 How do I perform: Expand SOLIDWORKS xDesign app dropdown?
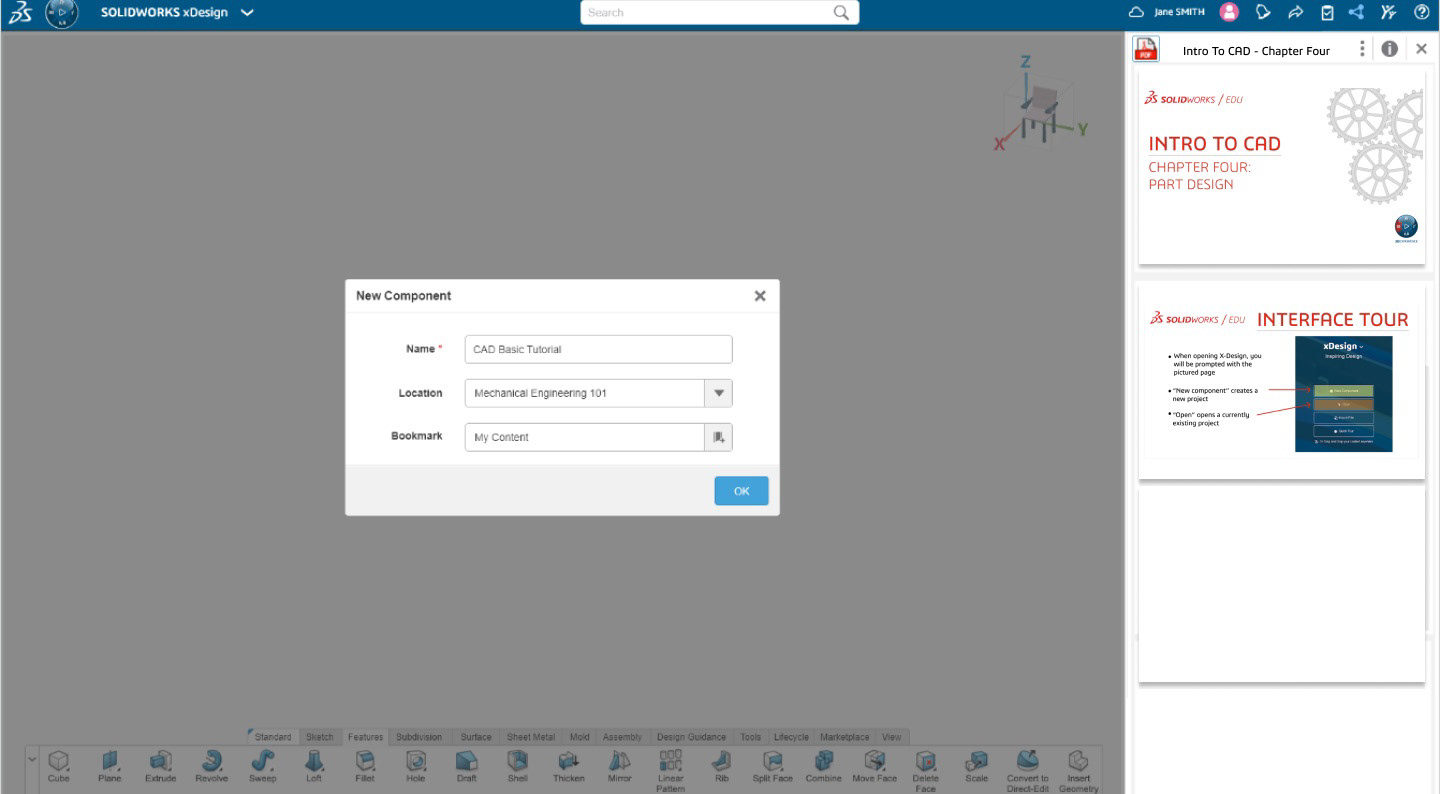[247, 13]
